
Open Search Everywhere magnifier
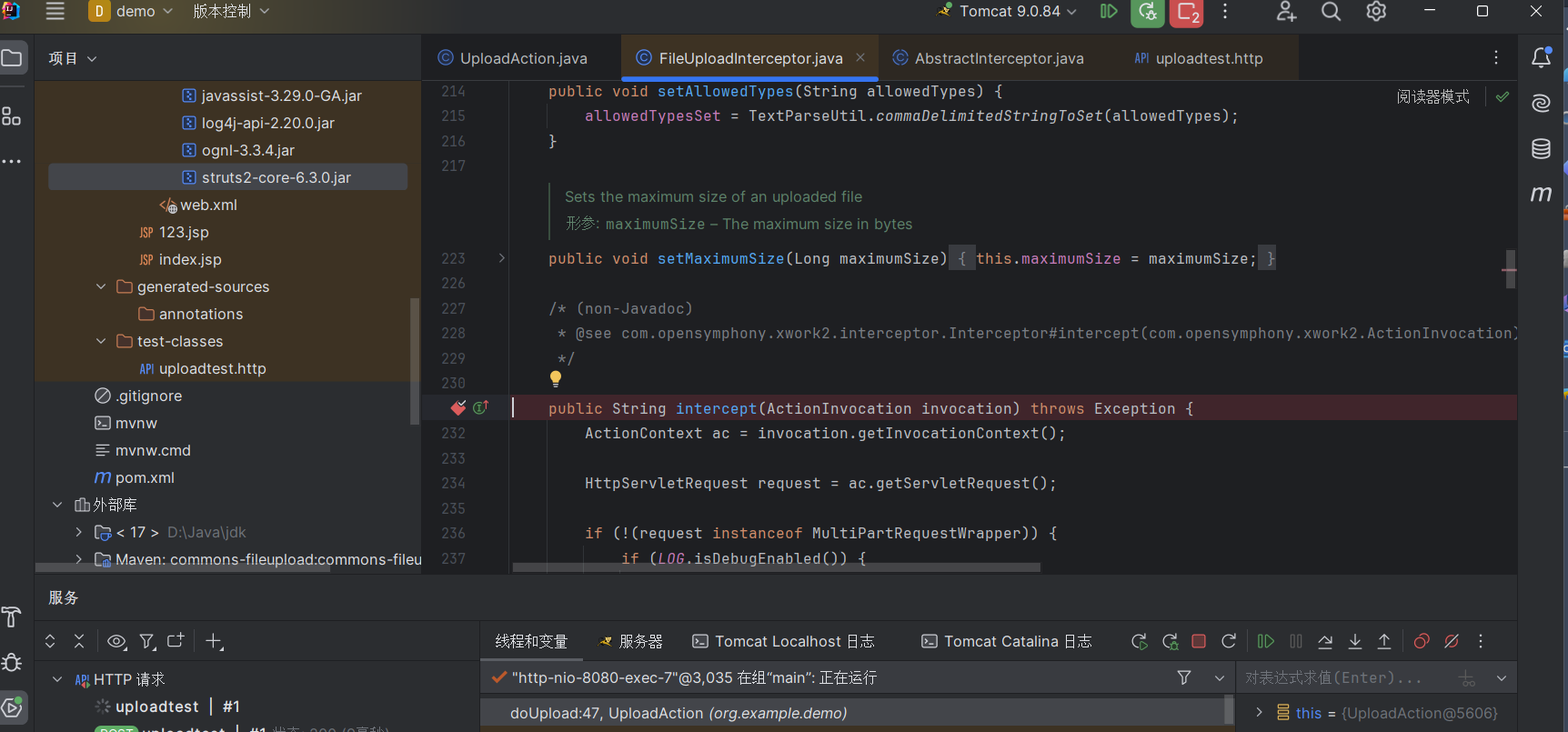(1331, 11)
